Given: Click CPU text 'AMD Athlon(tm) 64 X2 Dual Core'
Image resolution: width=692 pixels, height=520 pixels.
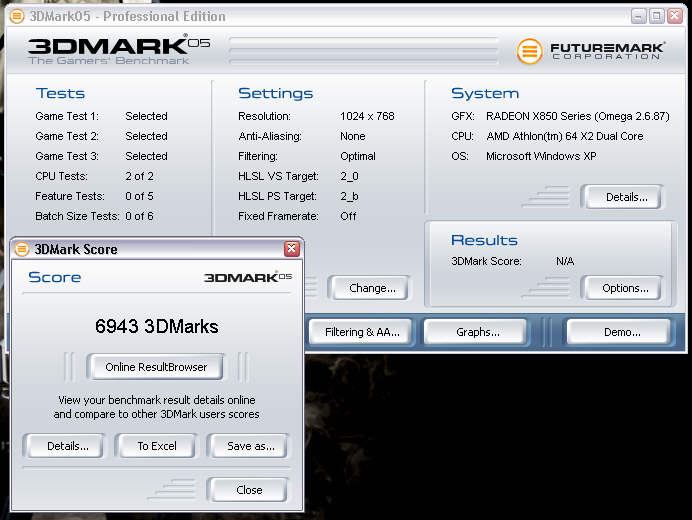Looking at the screenshot, I should coord(565,136).
